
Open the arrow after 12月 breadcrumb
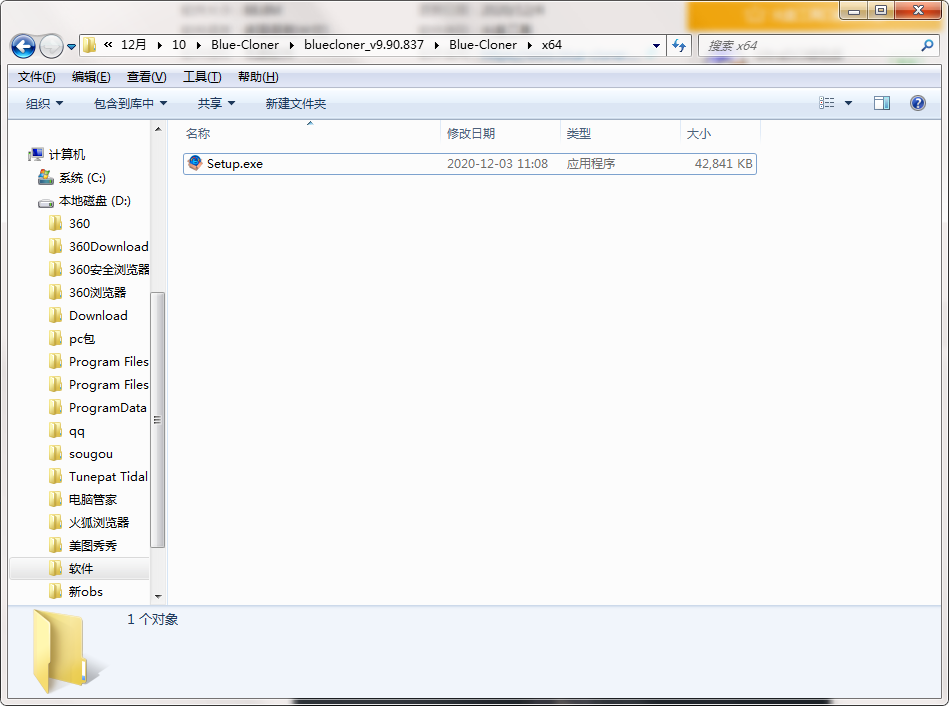160,45
